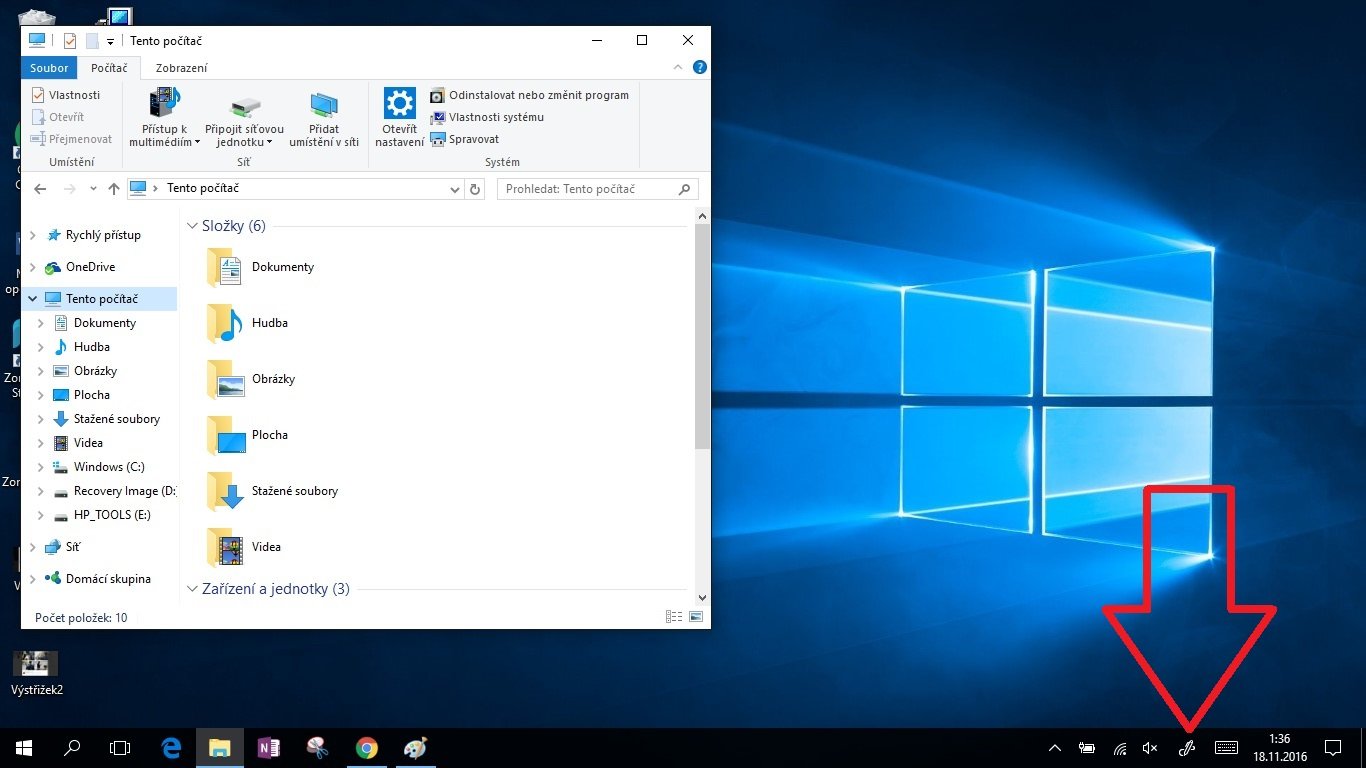Select the Obrázky folder in content pane

(x=251, y=379)
